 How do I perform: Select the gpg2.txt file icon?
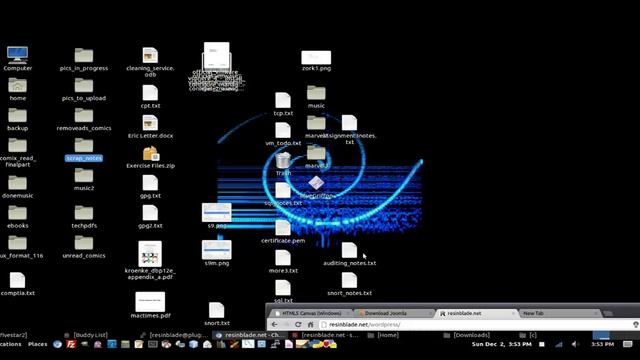click(x=150, y=213)
